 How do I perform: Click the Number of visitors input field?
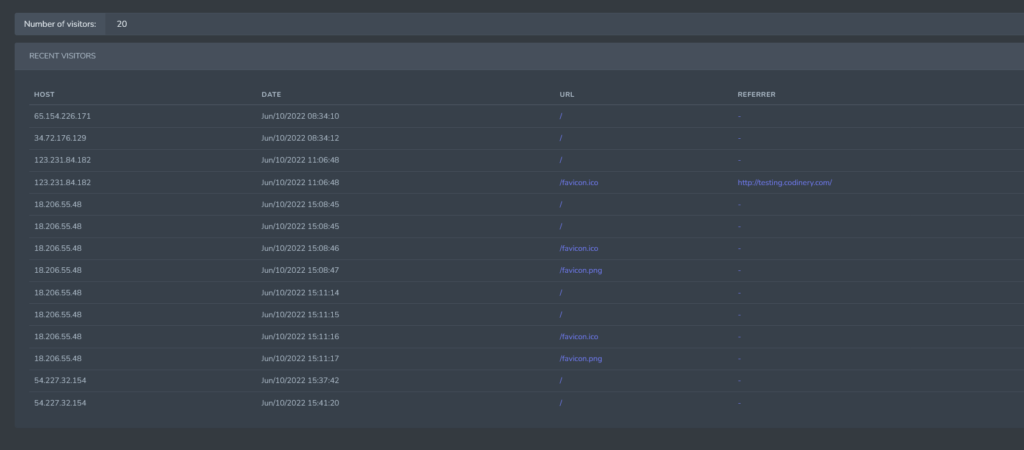(x=560, y=23)
